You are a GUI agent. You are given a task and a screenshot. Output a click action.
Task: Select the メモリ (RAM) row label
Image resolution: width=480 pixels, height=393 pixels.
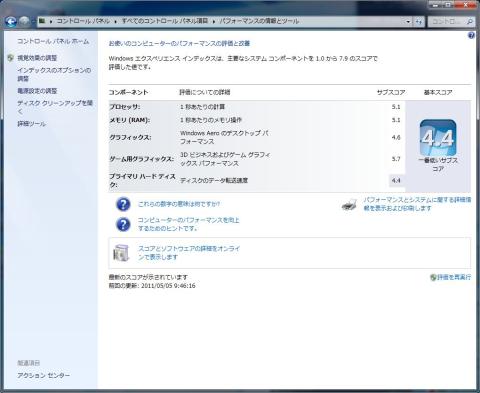pyautogui.click(x=129, y=120)
